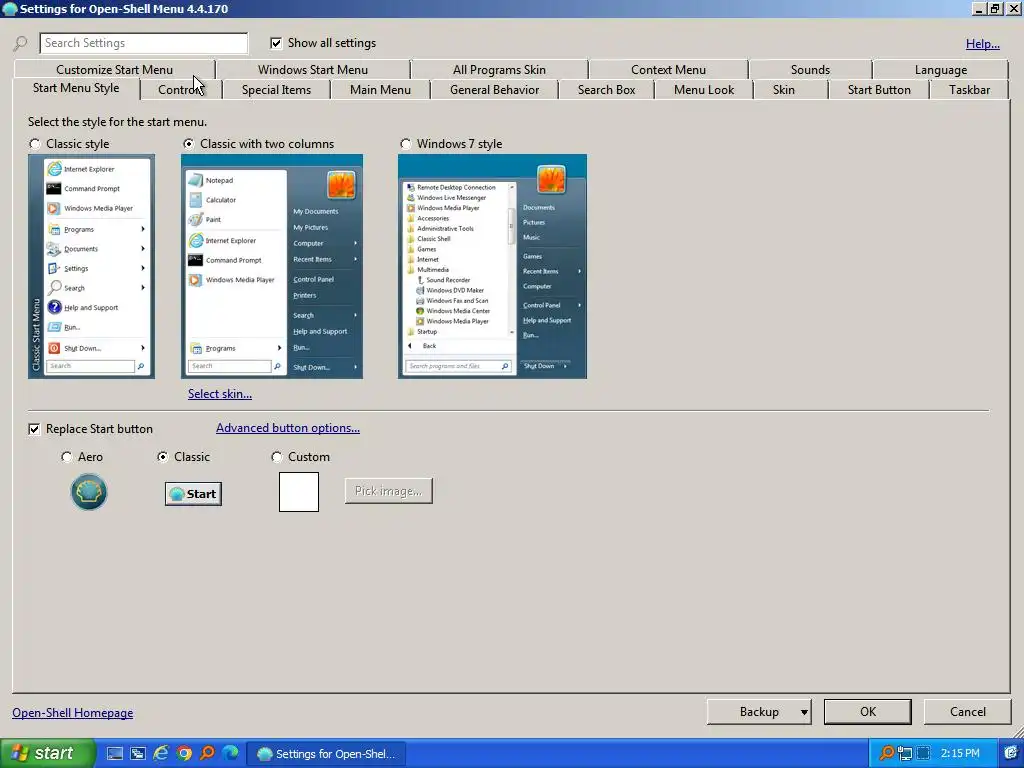Click the magnifier icon beside Search Settings

(20, 44)
